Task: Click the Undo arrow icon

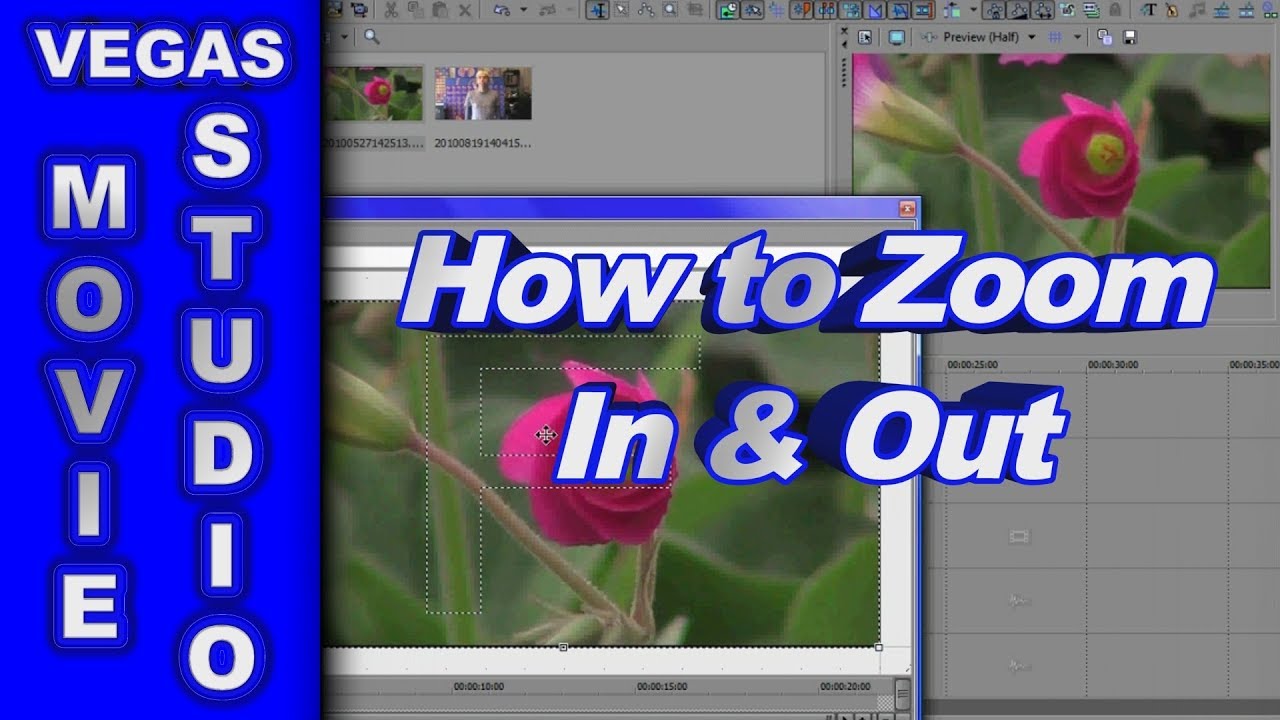Action: tap(502, 10)
